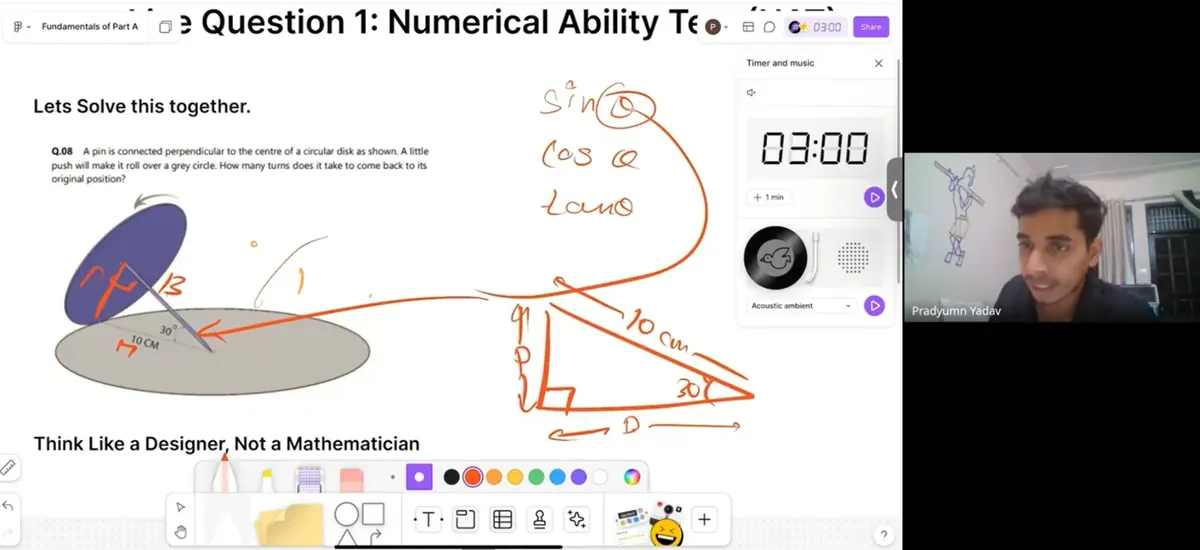Open the help question mark button
This screenshot has height=550, width=1200.
(x=883, y=535)
